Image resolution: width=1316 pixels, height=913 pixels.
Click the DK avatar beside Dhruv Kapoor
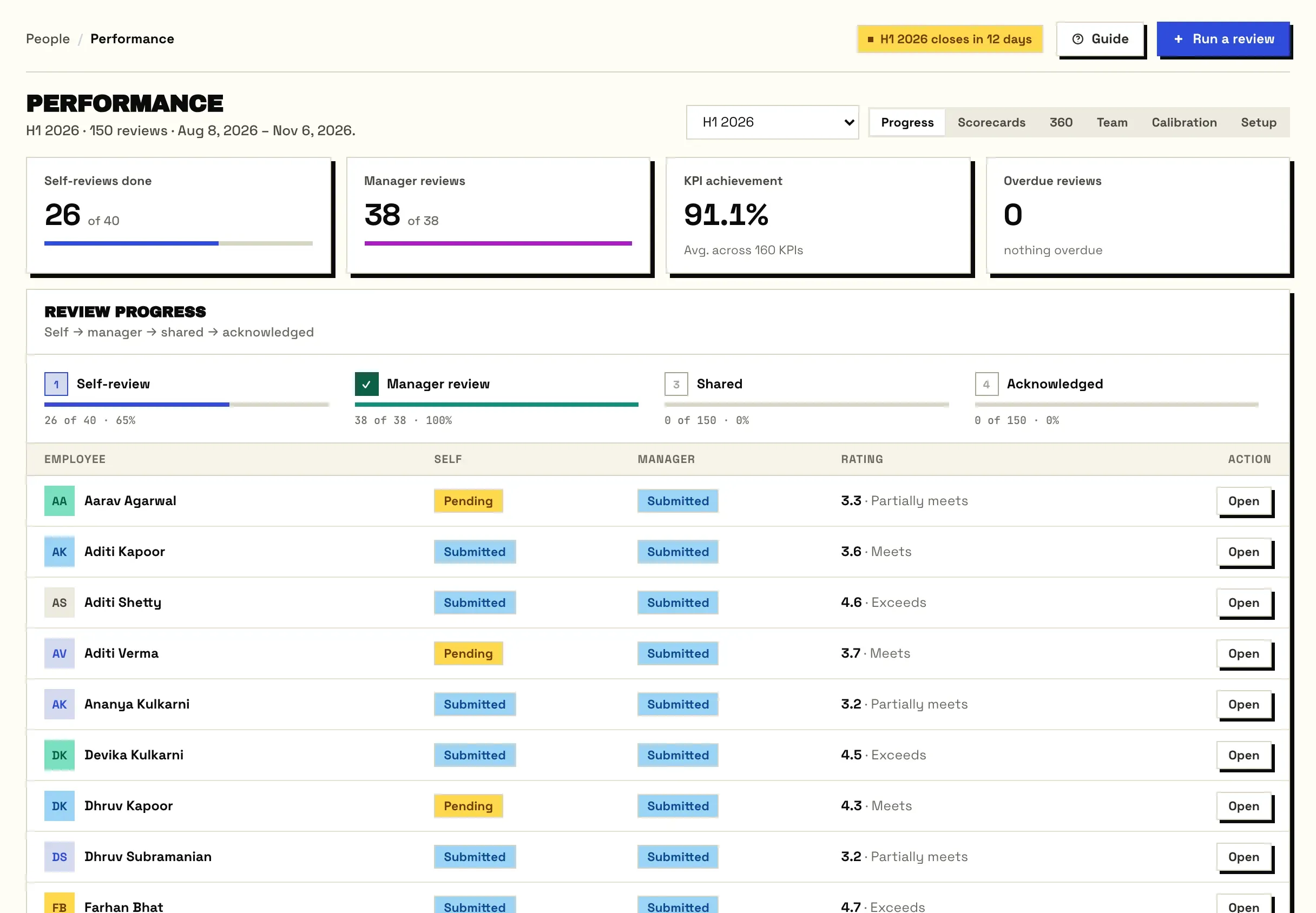60,806
